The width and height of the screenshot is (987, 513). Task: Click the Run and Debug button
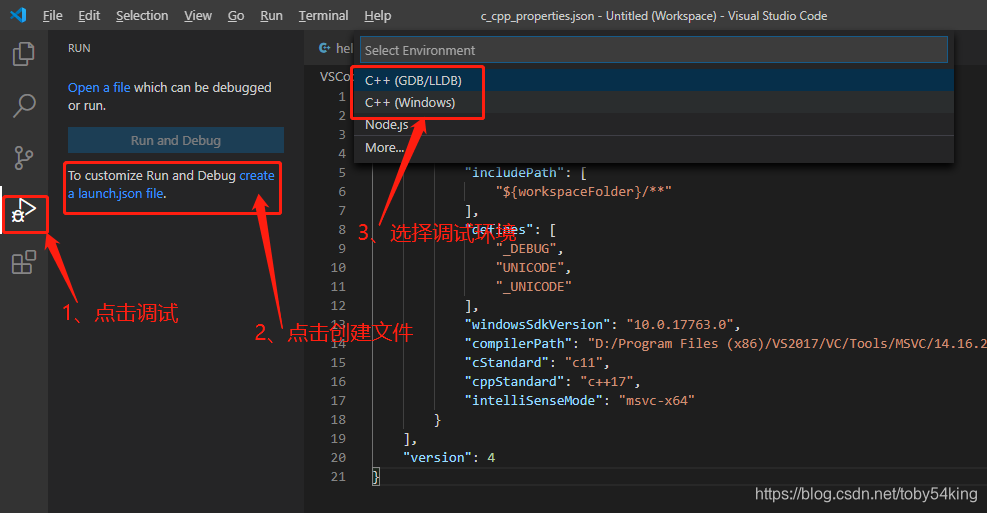[176, 140]
